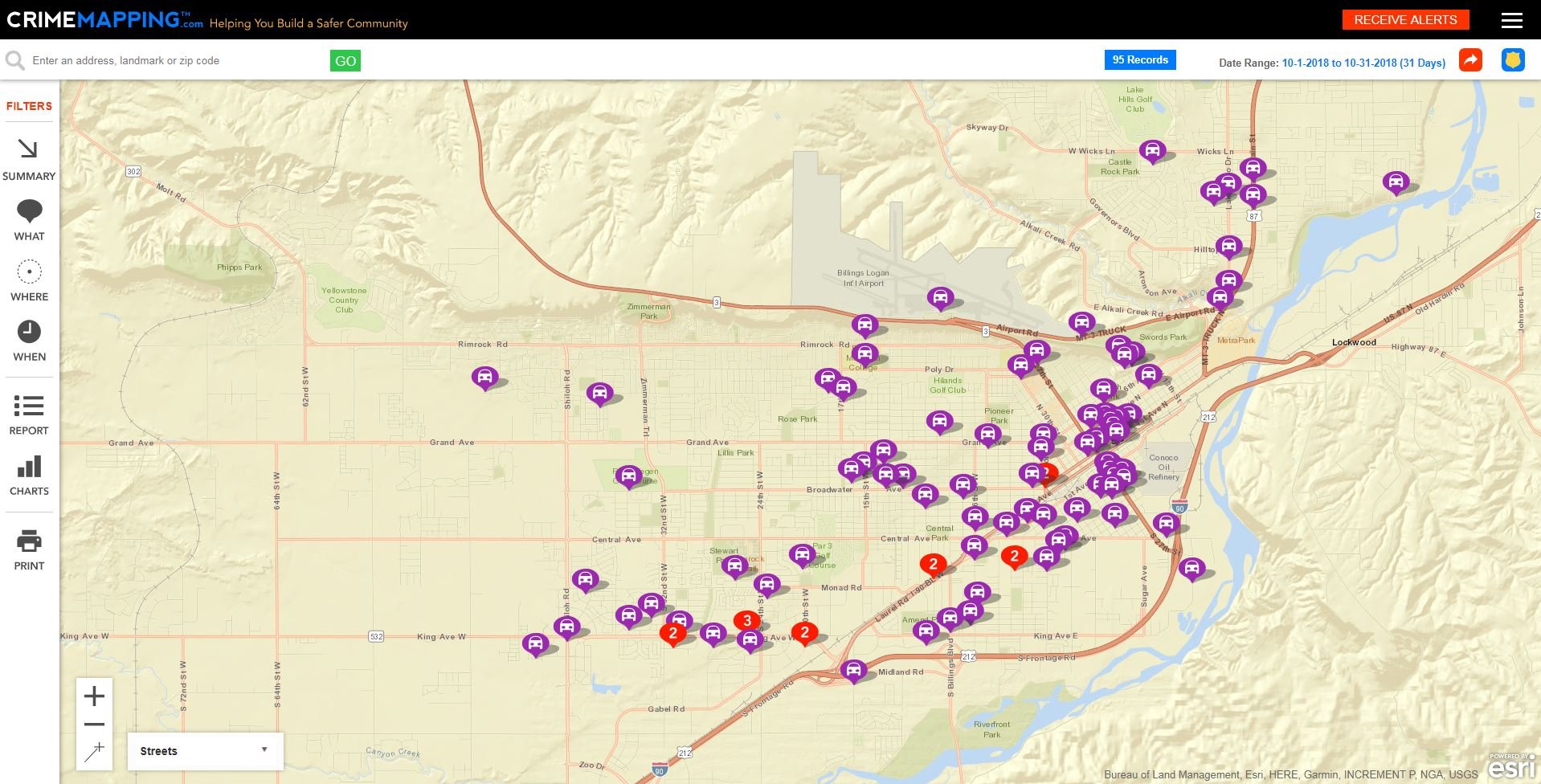Open the Streets basemap dropdown

205,751
